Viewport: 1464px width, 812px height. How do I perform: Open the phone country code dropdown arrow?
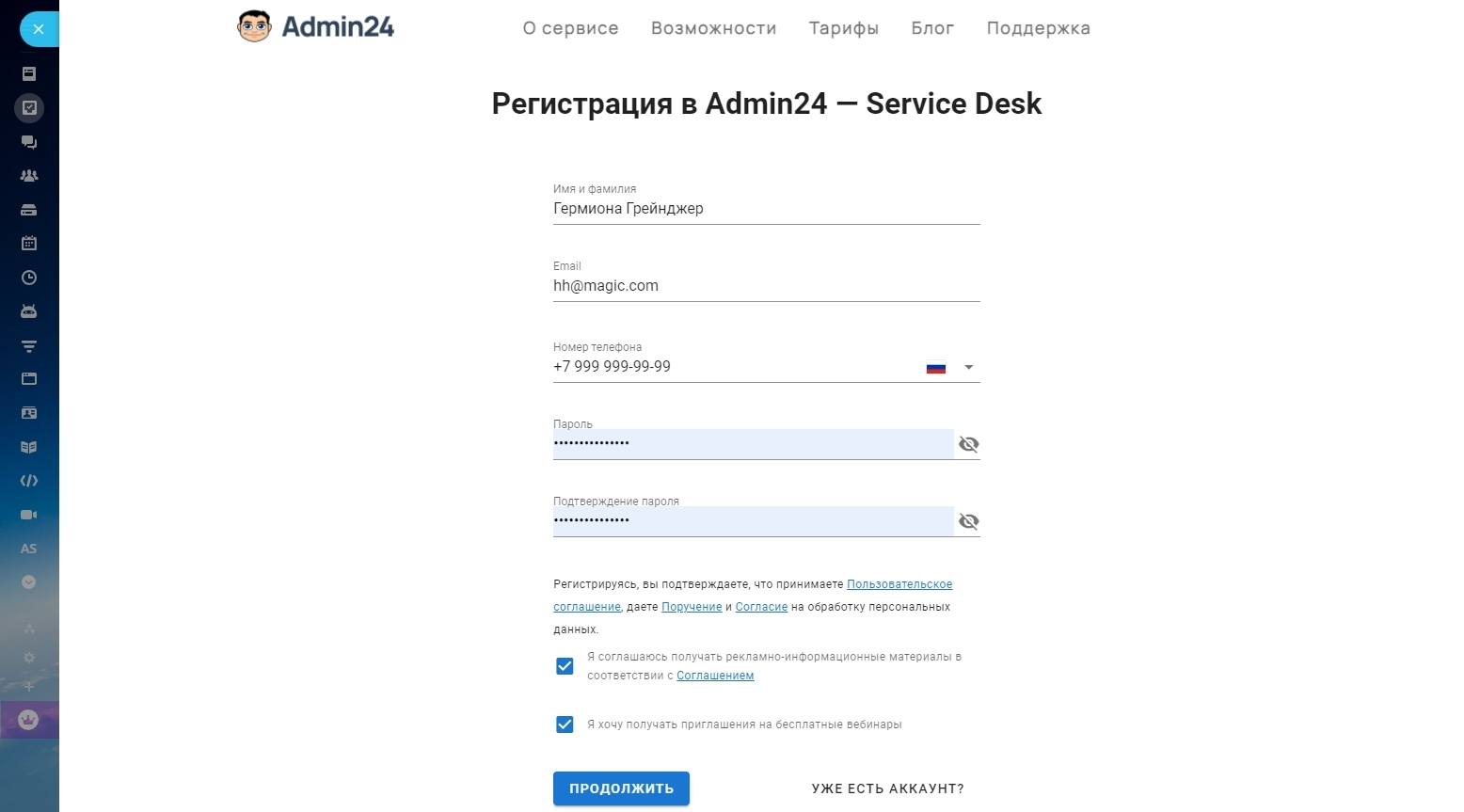969,367
